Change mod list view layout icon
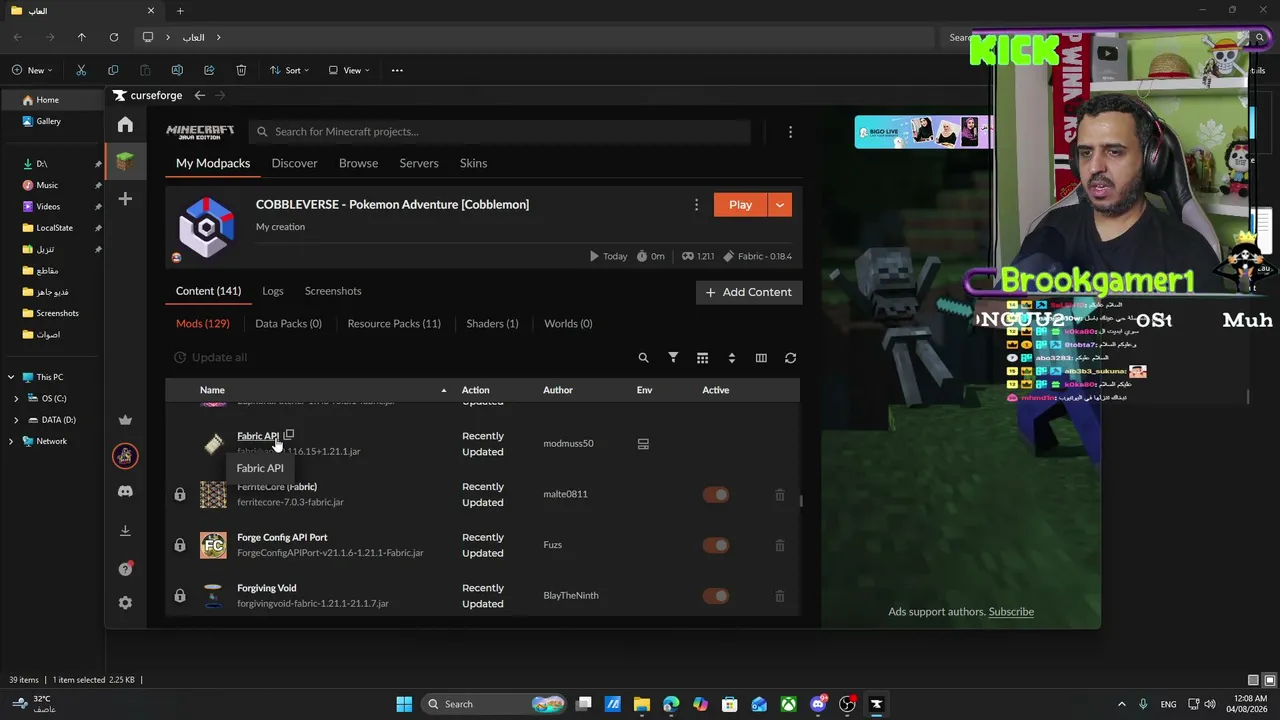This screenshot has height=720, width=1280. tap(702, 358)
